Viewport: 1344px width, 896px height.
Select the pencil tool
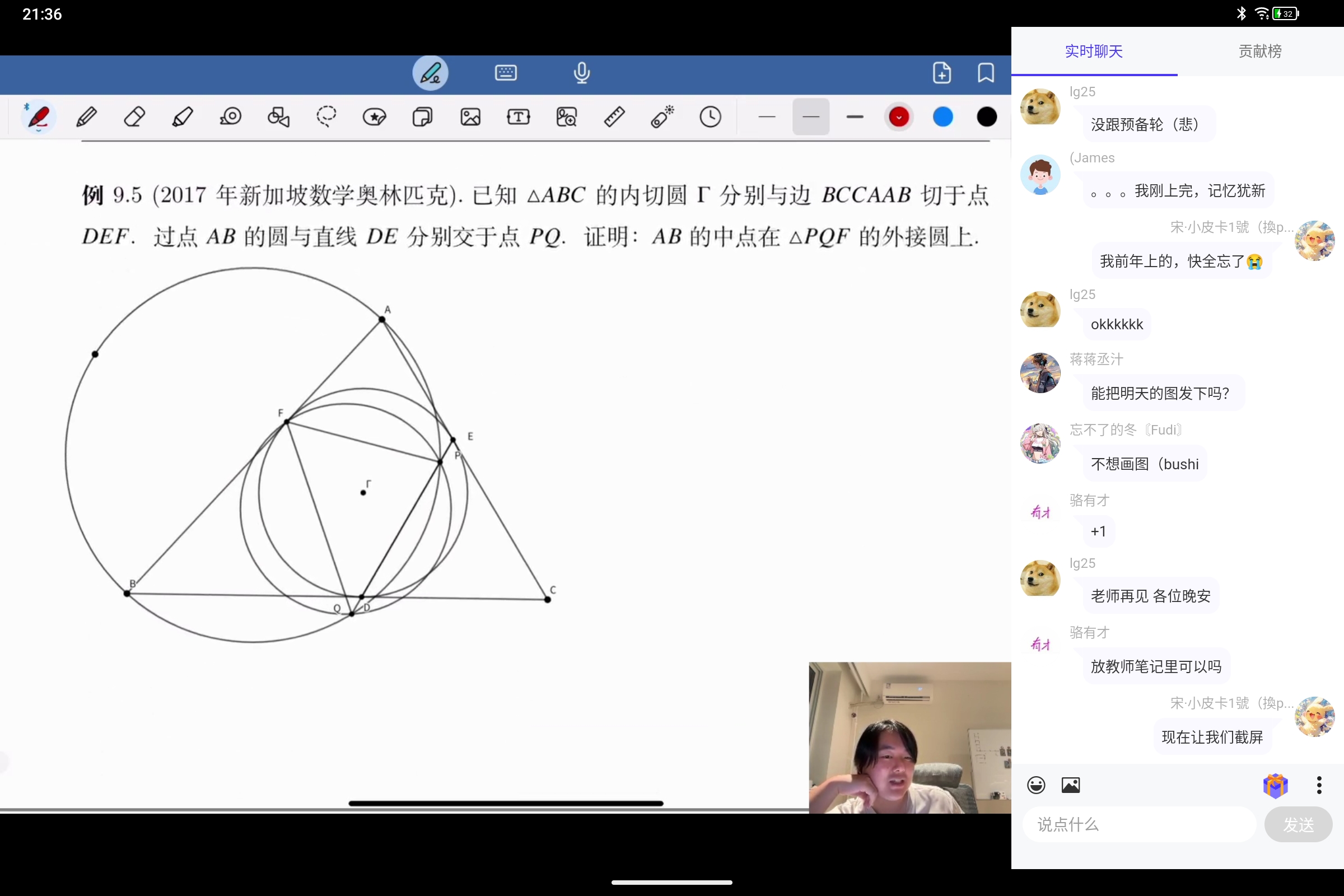coord(86,117)
